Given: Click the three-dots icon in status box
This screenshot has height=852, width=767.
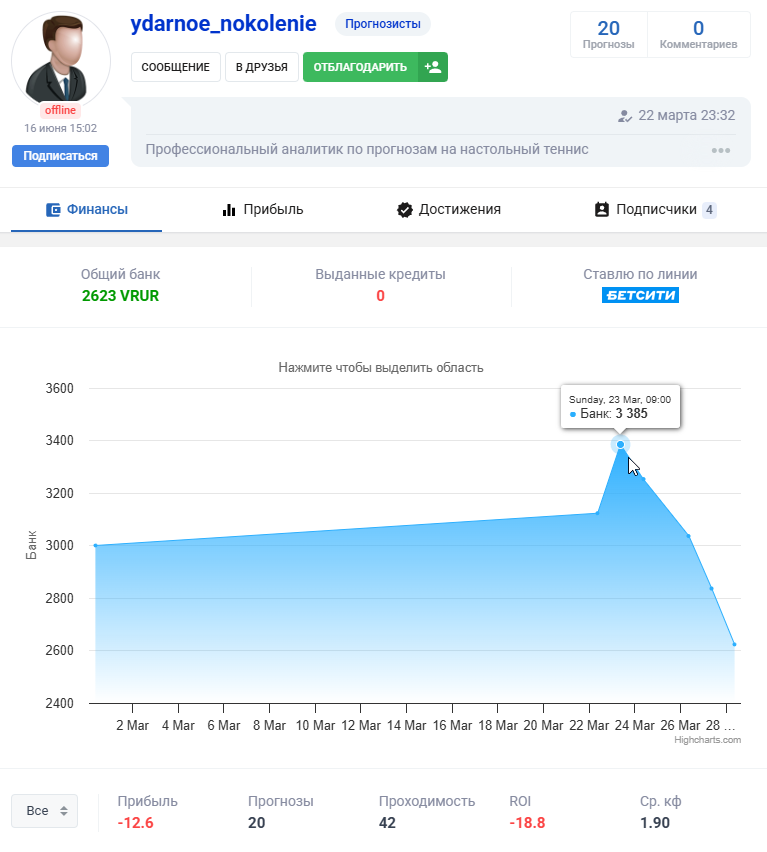Looking at the screenshot, I should click(721, 150).
